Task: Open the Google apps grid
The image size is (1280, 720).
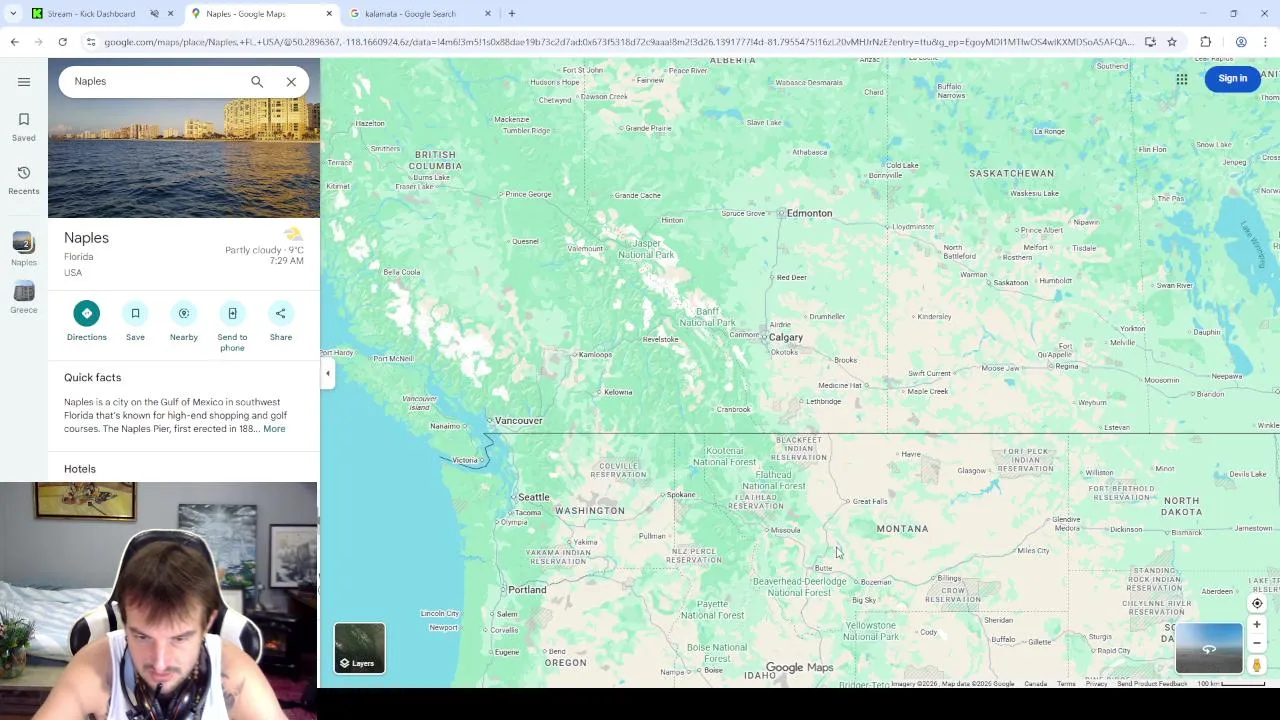Action: click(x=1182, y=79)
